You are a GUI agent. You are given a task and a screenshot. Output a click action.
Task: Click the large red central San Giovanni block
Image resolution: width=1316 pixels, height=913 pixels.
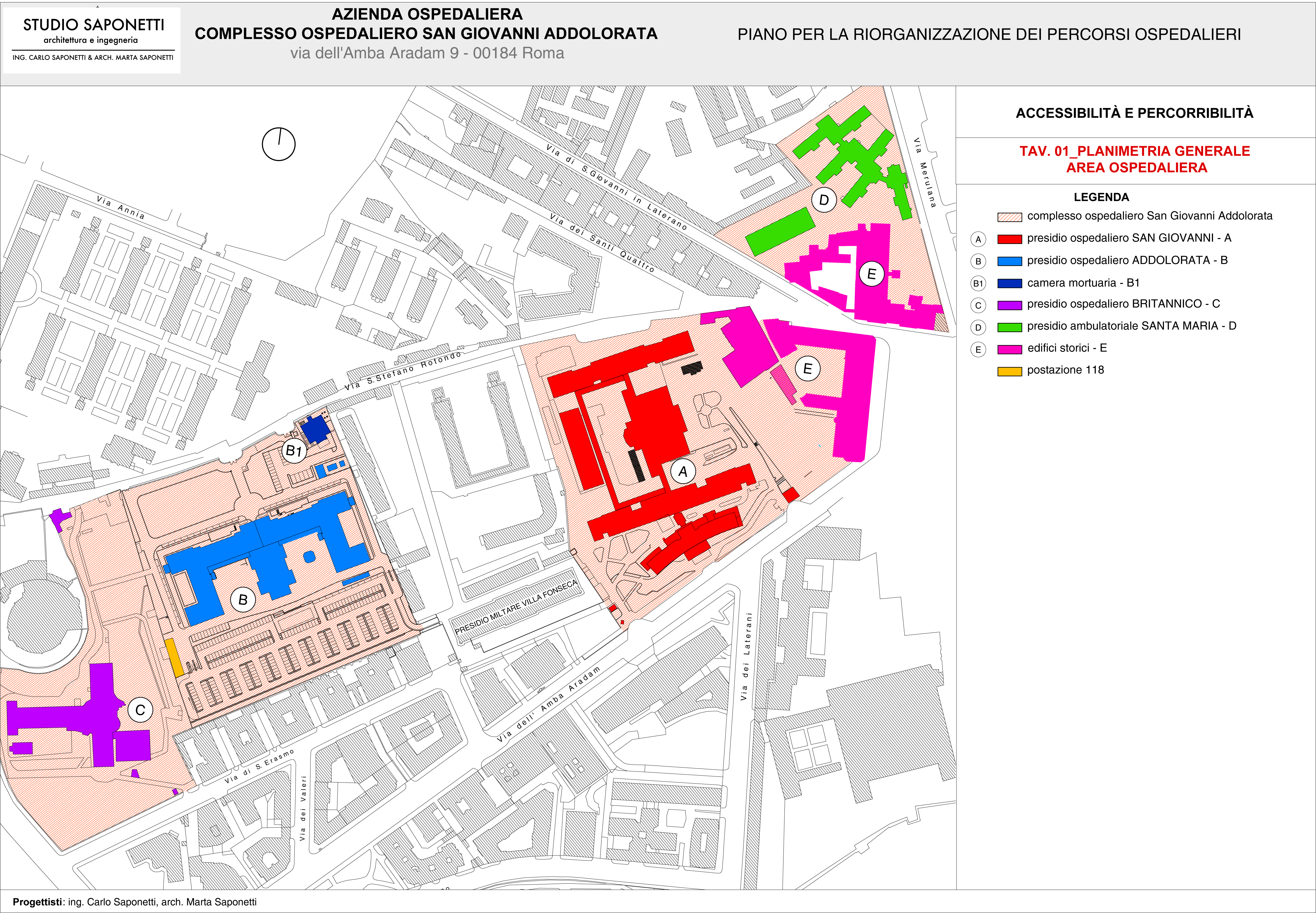[x=658, y=426]
